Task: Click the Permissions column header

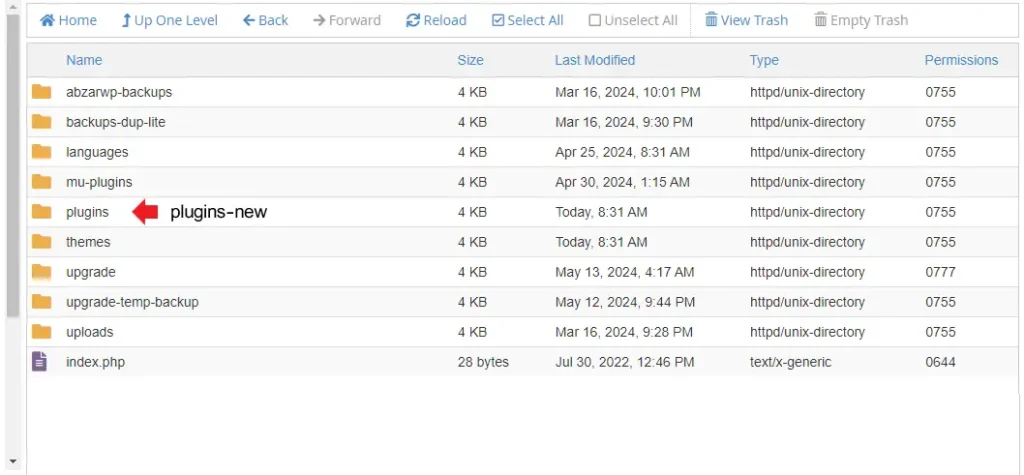Action: pyautogui.click(x=961, y=60)
